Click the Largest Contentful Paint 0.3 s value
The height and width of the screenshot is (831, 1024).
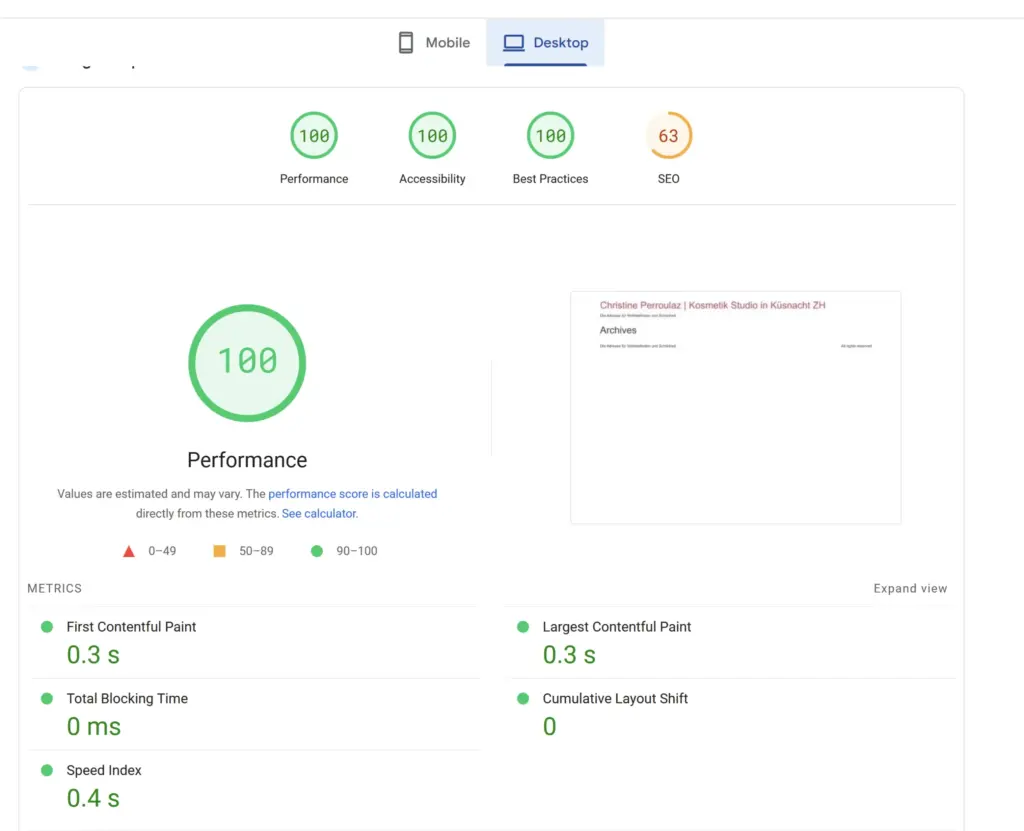point(569,655)
